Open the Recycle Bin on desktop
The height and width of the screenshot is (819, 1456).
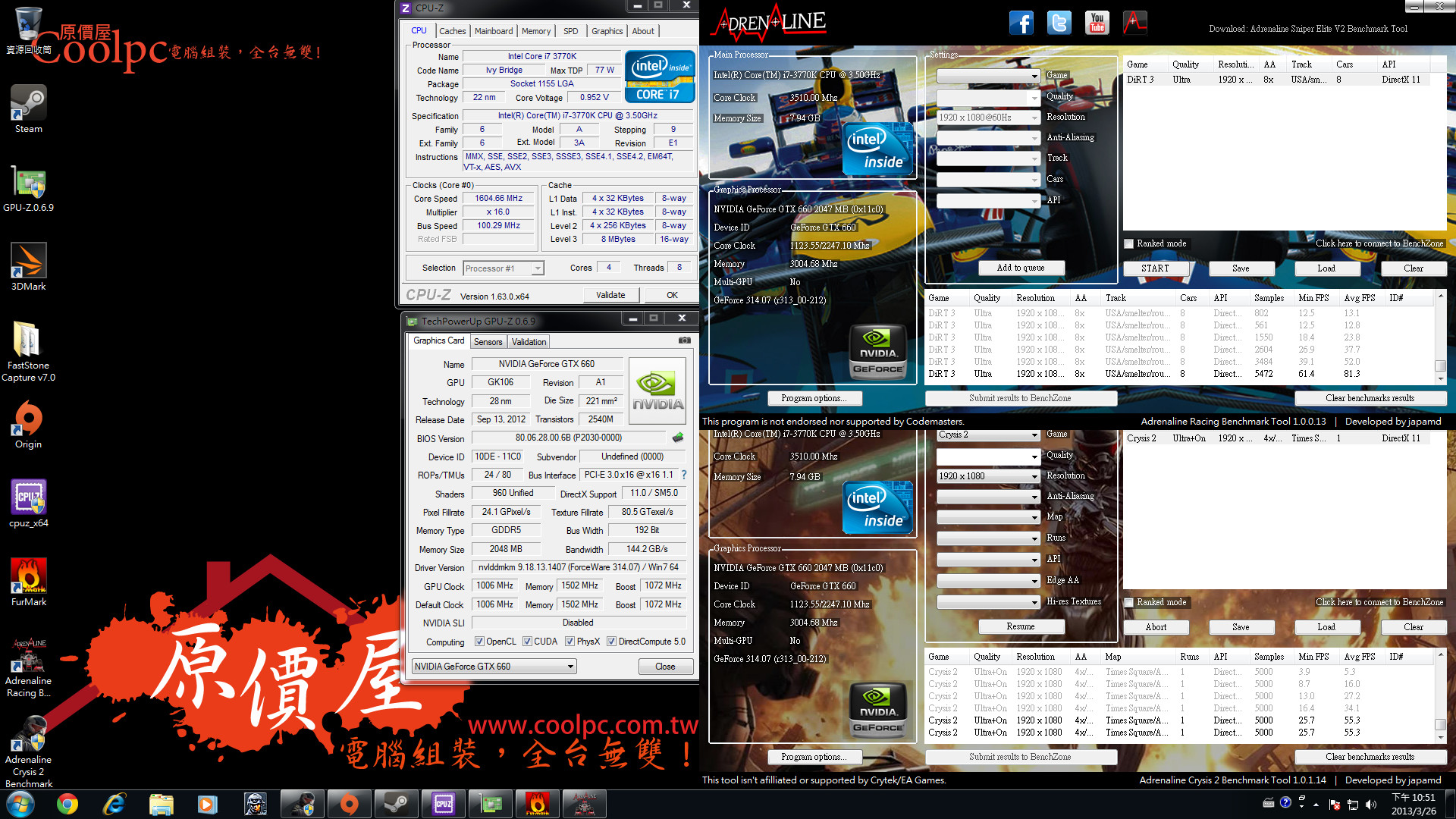[x=29, y=30]
